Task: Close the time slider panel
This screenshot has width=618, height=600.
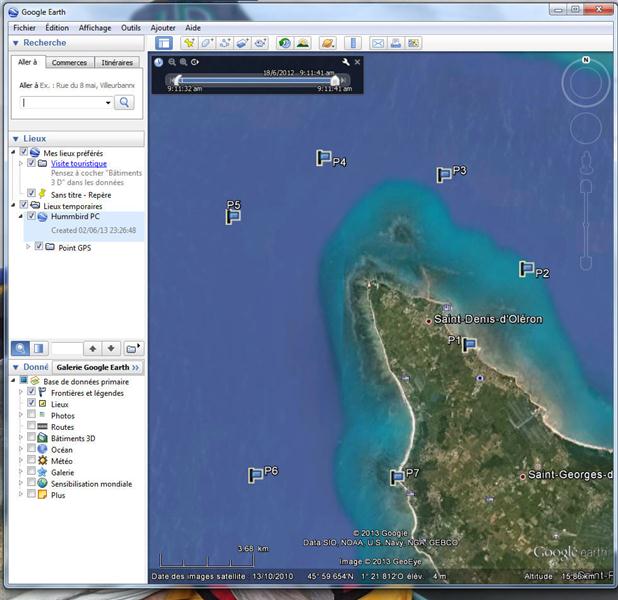Action: click(357, 62)
